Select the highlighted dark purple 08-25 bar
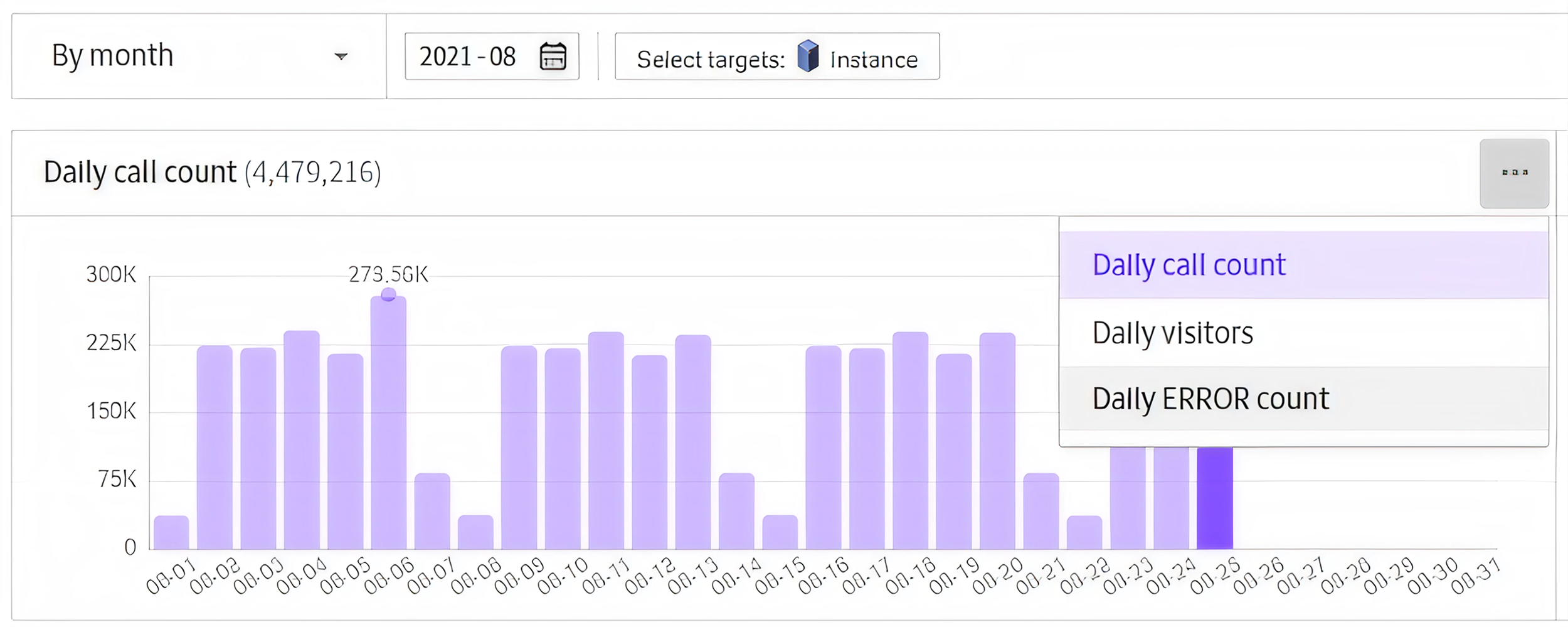The image size is (1568, 627). [1215, 498]
